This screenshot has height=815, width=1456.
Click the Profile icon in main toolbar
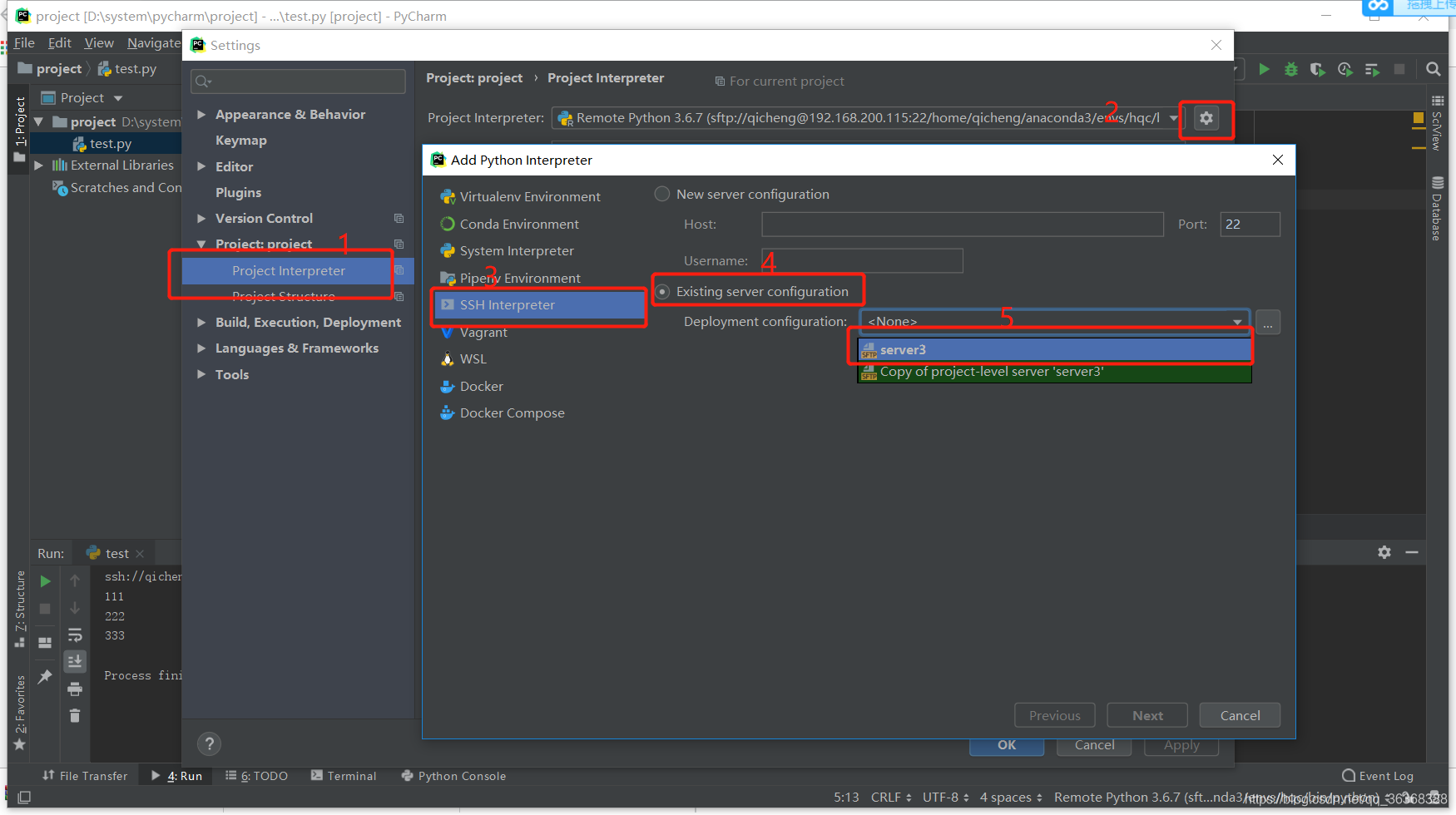[1345, 69]
